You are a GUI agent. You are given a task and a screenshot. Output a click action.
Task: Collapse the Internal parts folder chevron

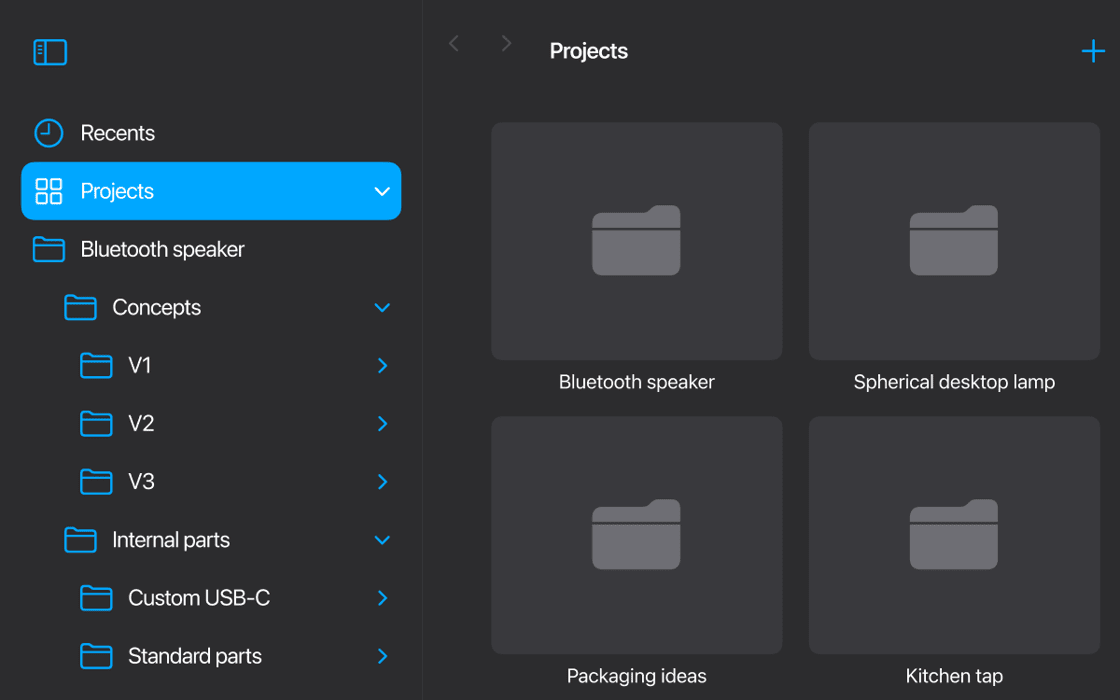pyautogui.click(x=381, y=540)
